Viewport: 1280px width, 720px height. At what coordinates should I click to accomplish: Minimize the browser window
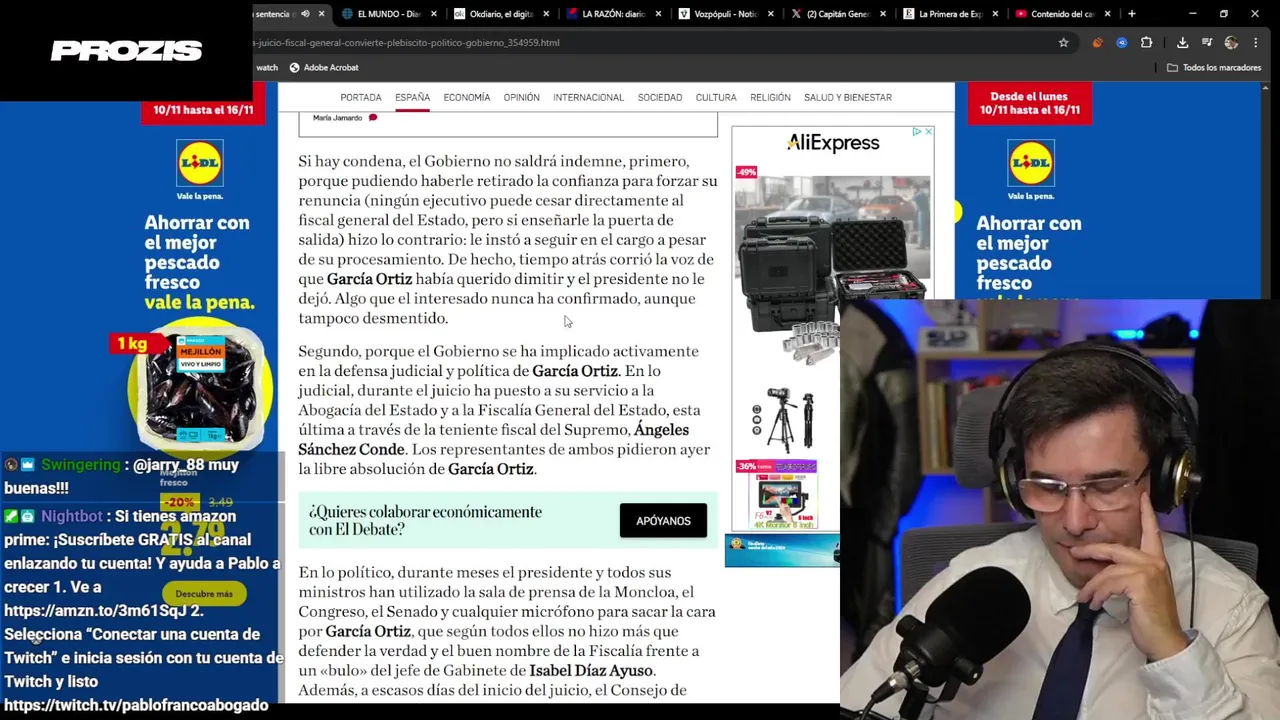tap(1192, 14)
